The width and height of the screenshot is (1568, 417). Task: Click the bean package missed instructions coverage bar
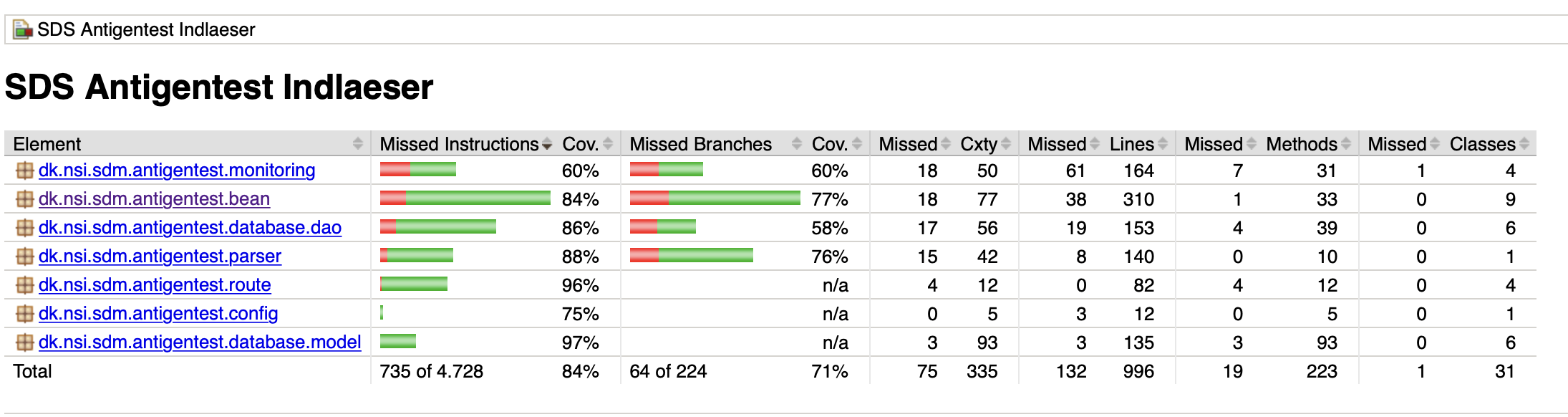(x=465, y=198)
